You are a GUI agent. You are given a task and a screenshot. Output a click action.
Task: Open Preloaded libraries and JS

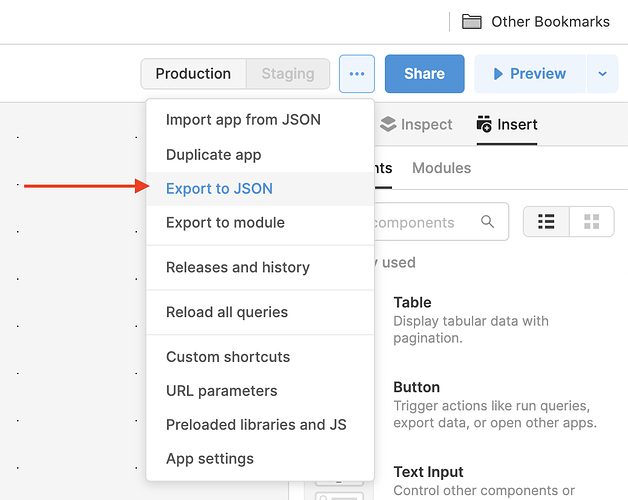[256, 425]
